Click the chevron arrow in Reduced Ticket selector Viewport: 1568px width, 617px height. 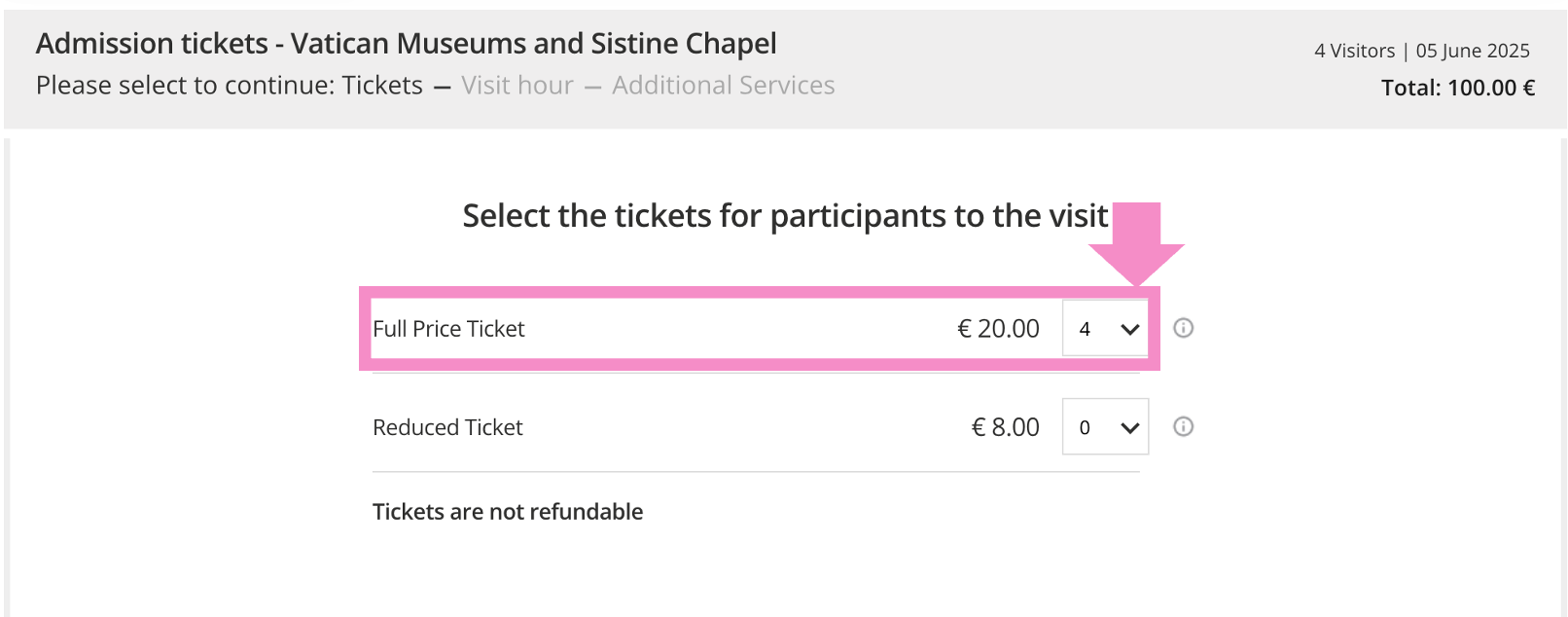tap(1129, 428)
